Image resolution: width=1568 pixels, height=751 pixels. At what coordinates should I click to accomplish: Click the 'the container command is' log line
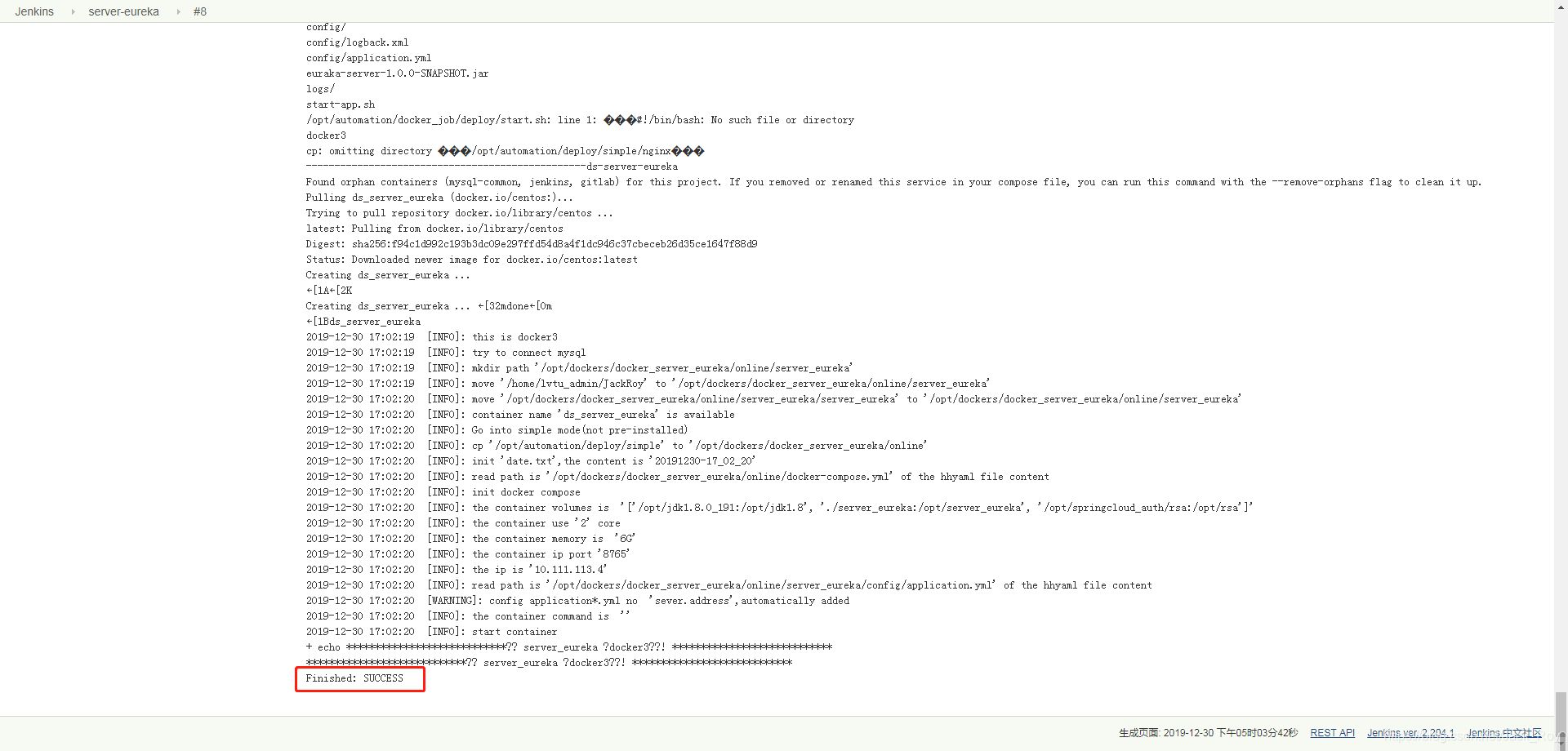(468, 616)
